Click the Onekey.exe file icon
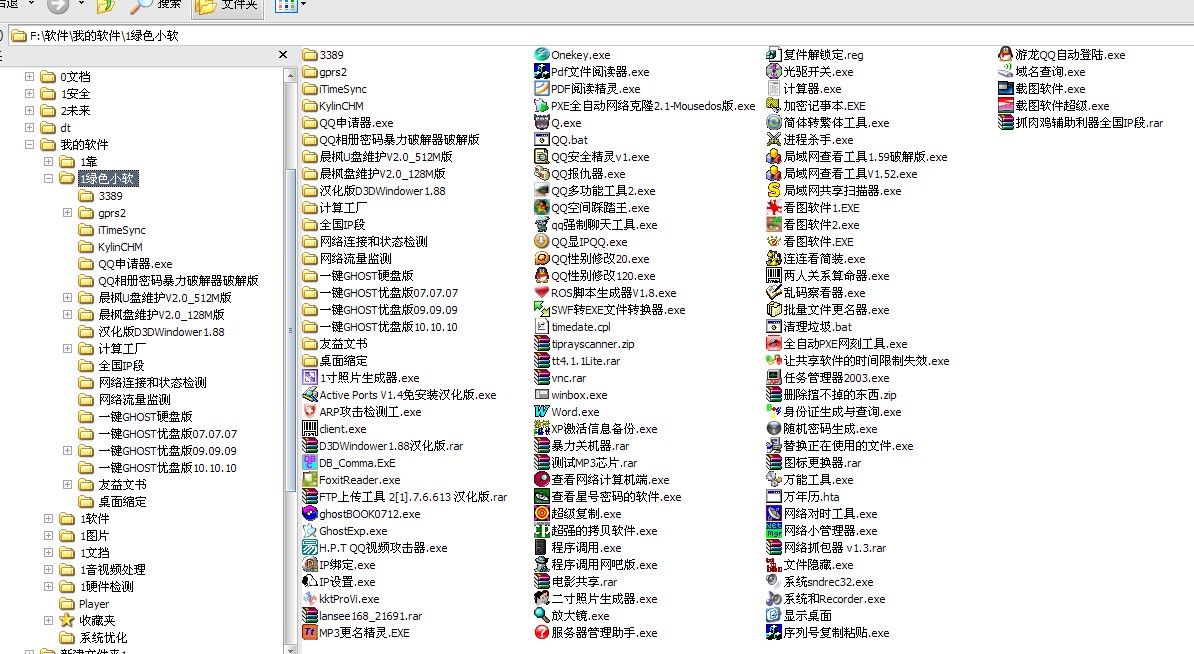 (x=542, y=55)
